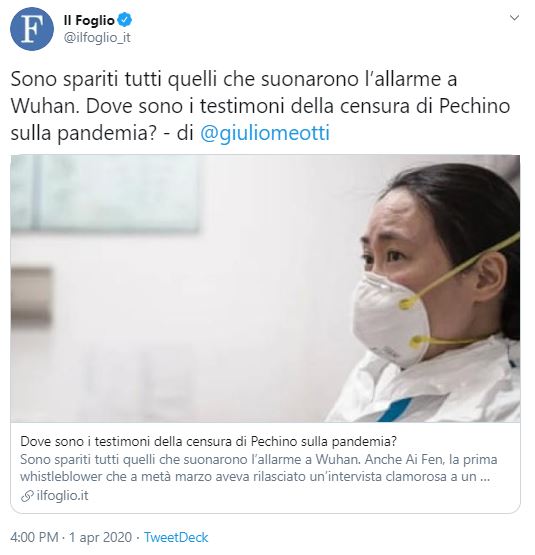
Task: Click the tweet text "sulla pandemia? - di"
Action: (x=102, y=133)
